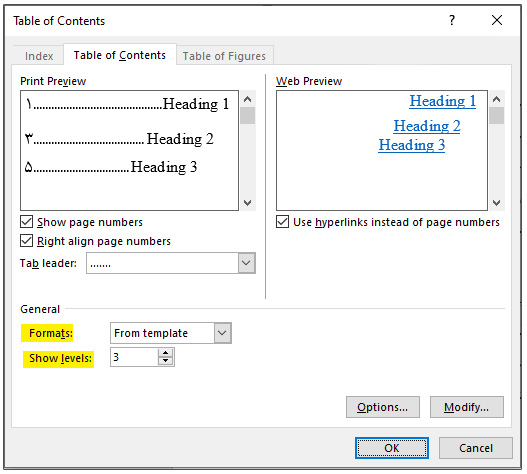Image resolution: width=527 pixels, height=474 pixels.
Task: Click Print Preview scroll down arrow
Action: 247,203
